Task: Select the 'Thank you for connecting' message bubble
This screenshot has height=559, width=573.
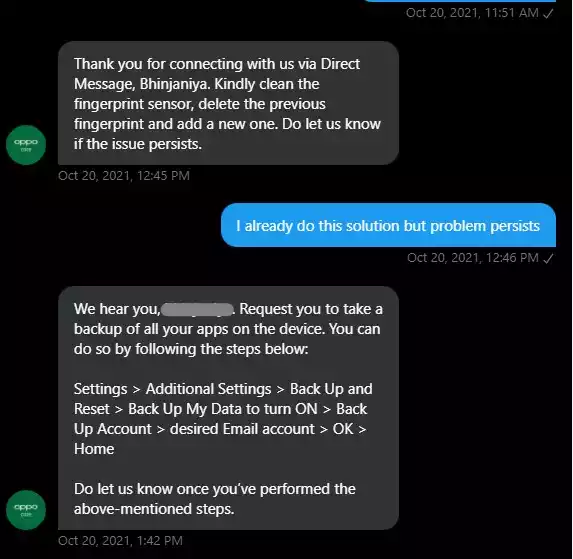Action: tap(228, 103)
